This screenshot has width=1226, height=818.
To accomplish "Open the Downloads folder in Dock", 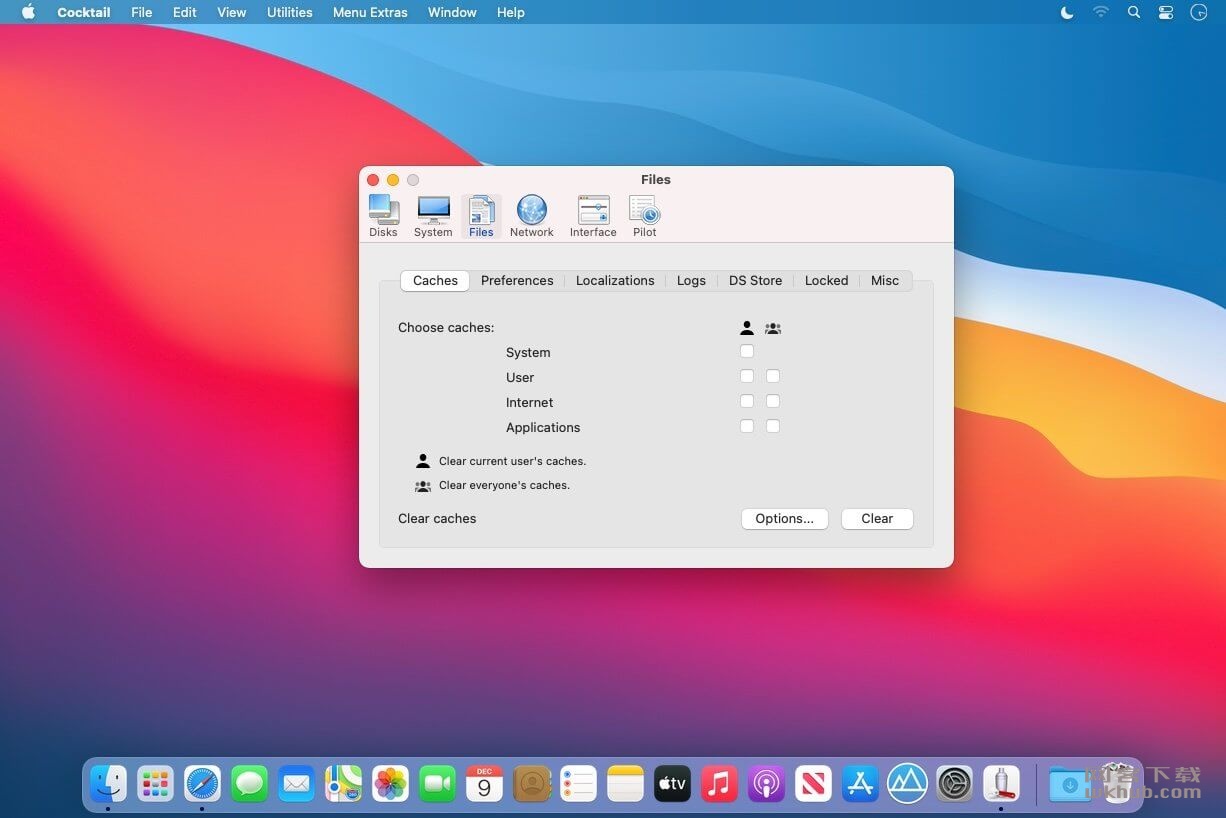I will tap(1069, 784).
